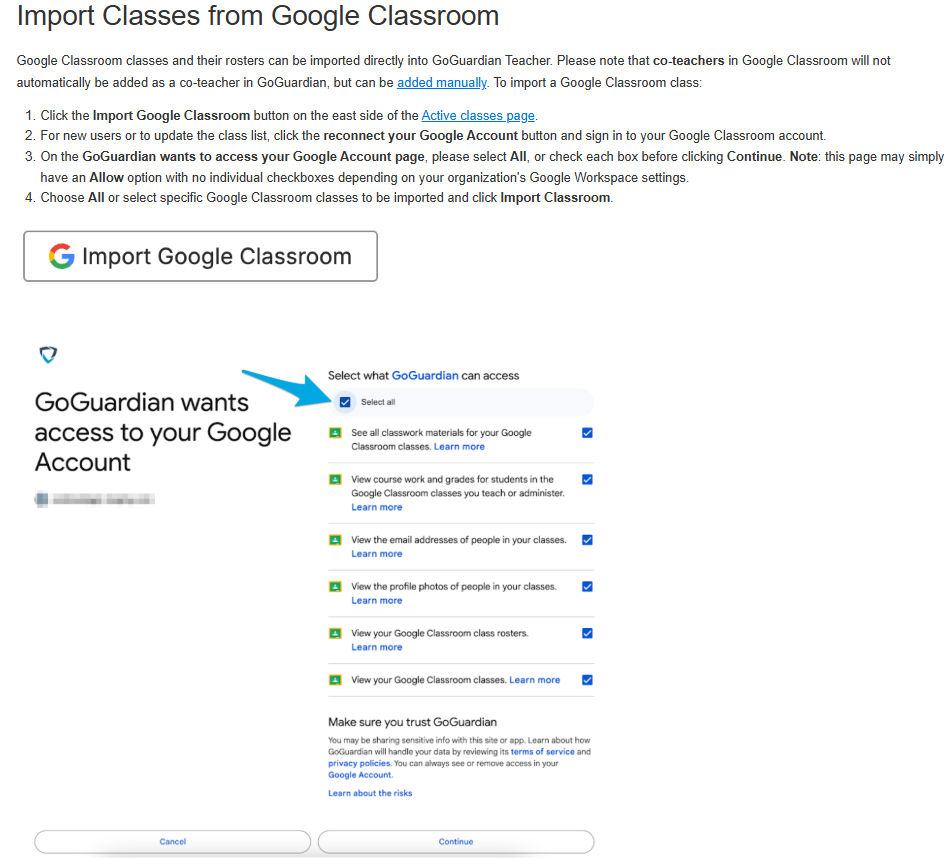Click Classroom icon beside 'View course work and grades'
Image resolution: width=949 pixels, height=860 pixels.
[x=335, y=479]
